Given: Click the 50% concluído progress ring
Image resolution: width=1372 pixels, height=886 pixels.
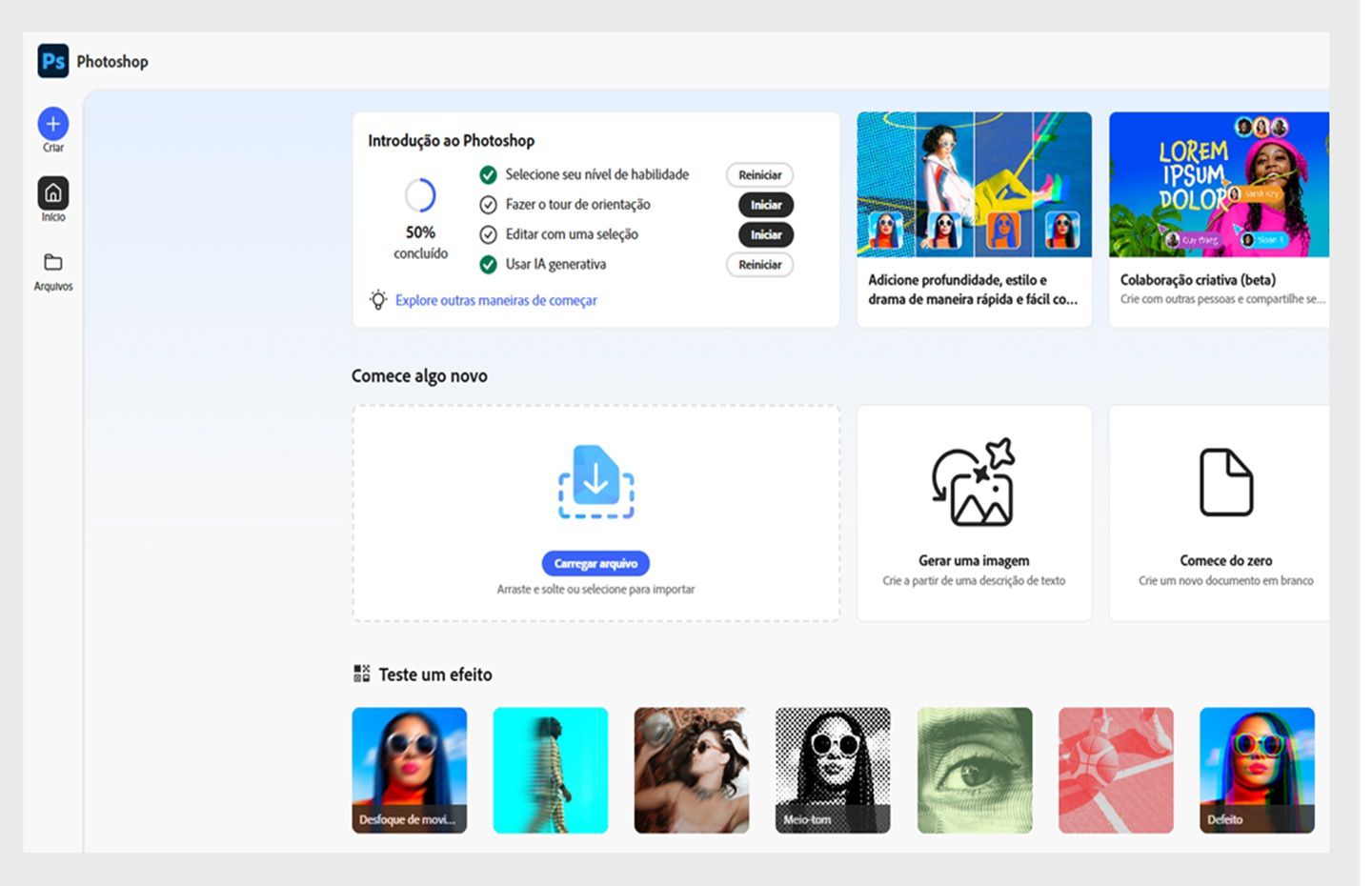Looking at the screenshot, I should click(420, 197).
